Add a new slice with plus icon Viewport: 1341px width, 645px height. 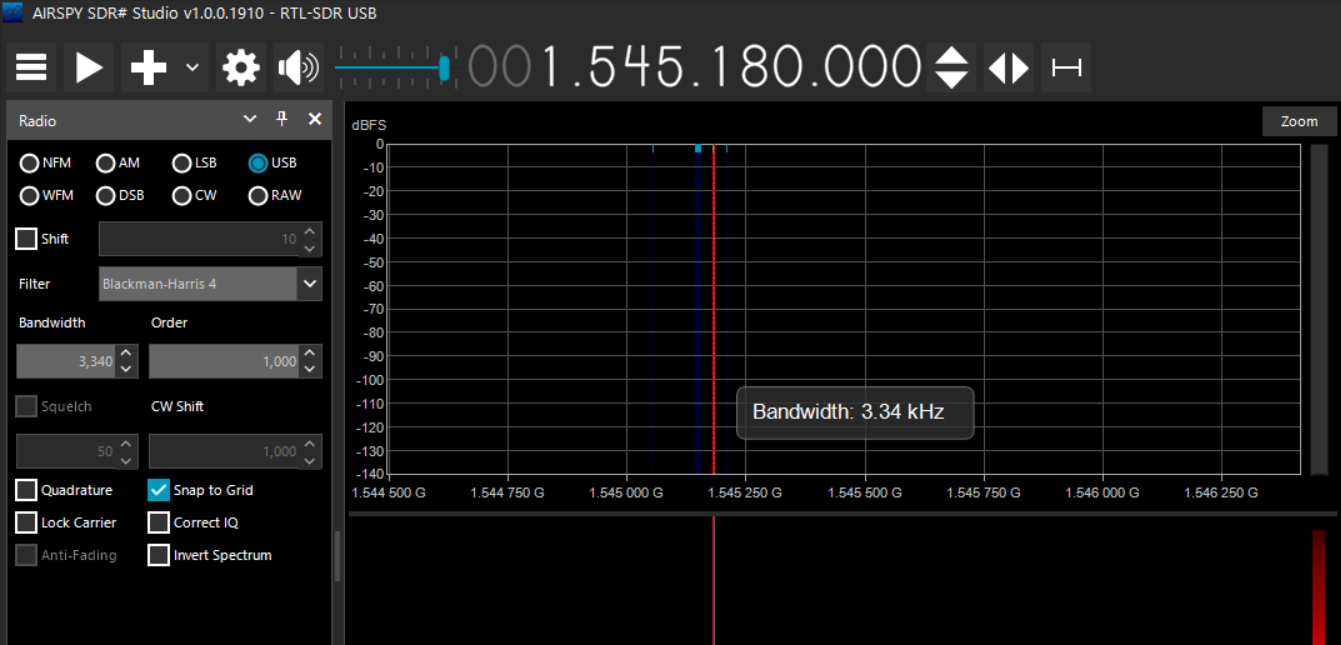[x=148, y=68]
